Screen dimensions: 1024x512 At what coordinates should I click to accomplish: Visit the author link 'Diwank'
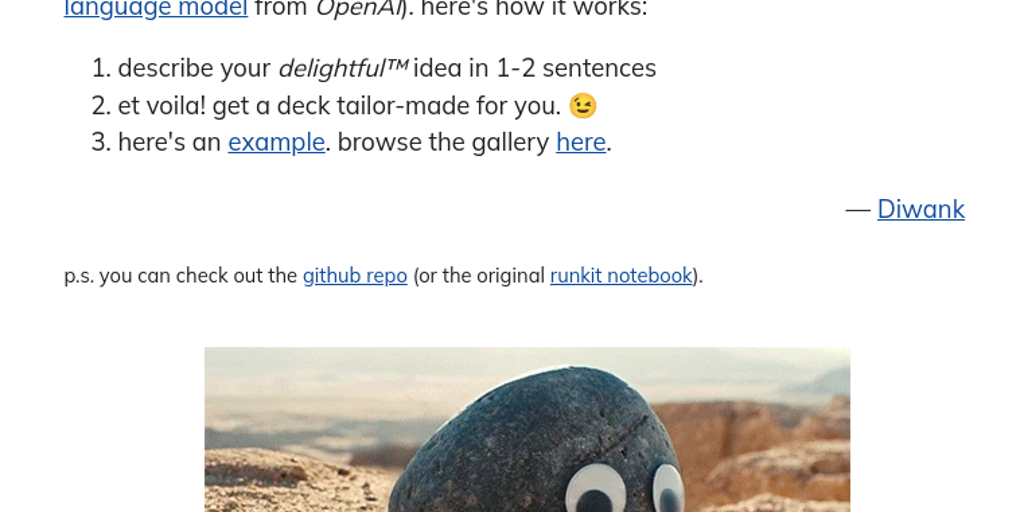tap(921, 209)
